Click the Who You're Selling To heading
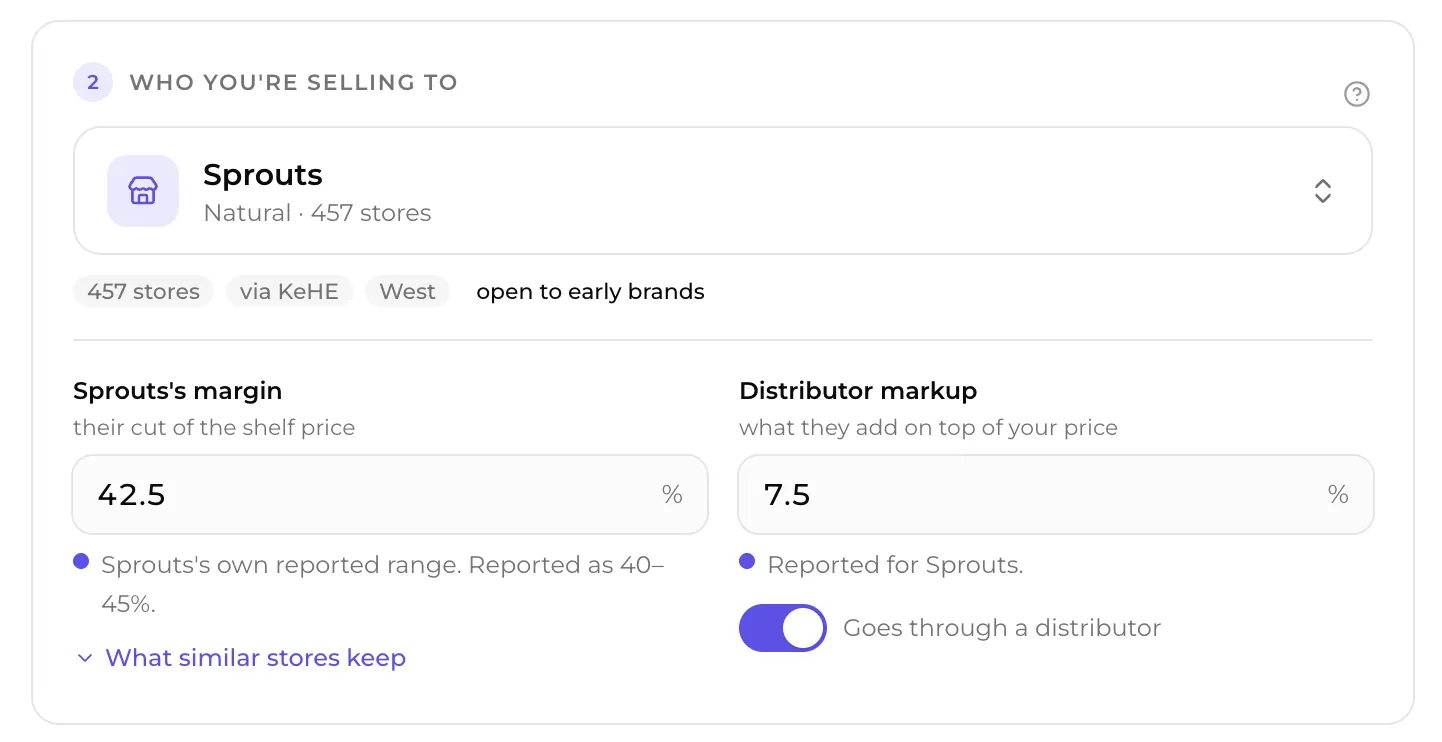The image size is (1442, 742). (293, 82)
